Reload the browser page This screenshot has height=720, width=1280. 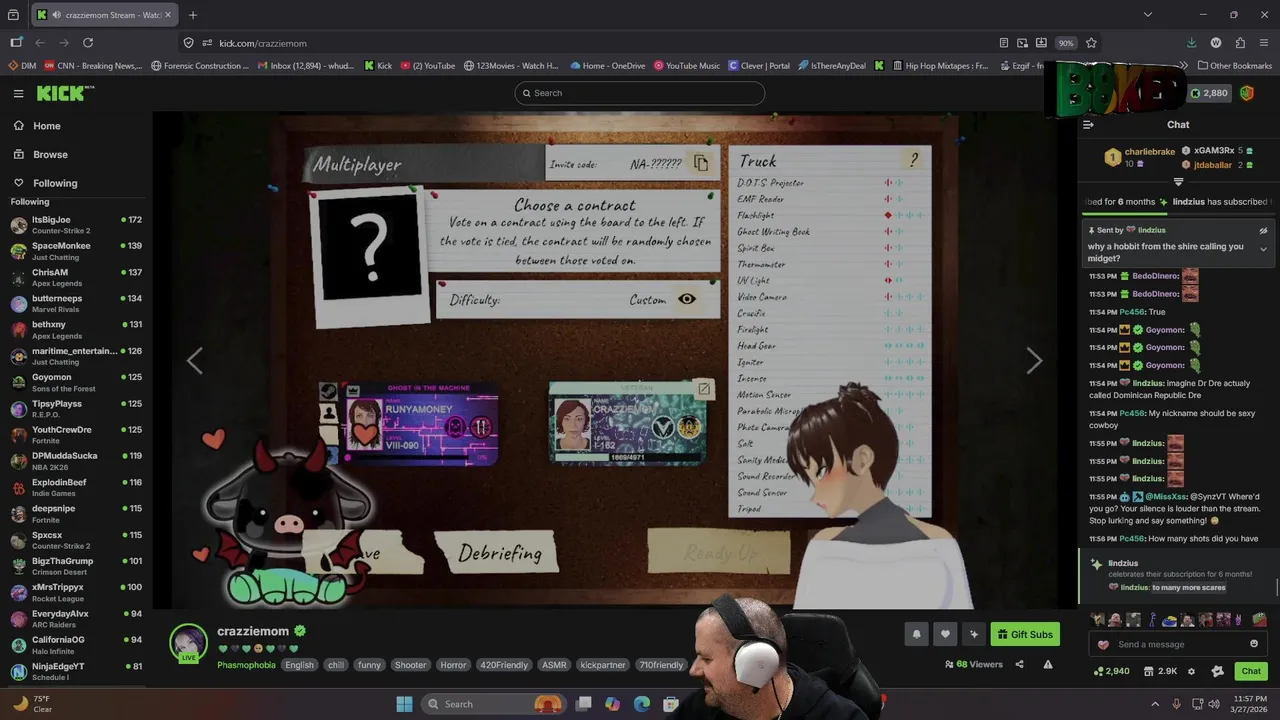(x=88, y=43)
